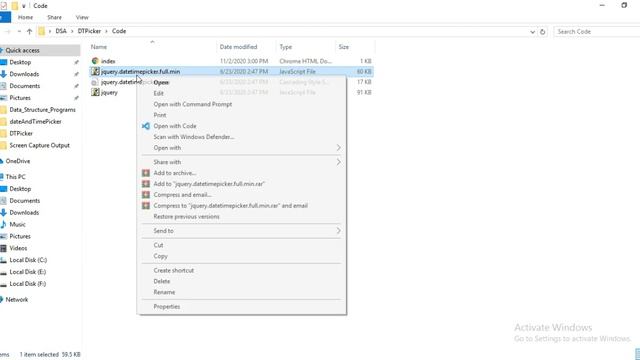Choose Add to jquery.datetimepicker.full.min.rar
This screenshot has height=360, width=640.
click(x=241, y=184)
